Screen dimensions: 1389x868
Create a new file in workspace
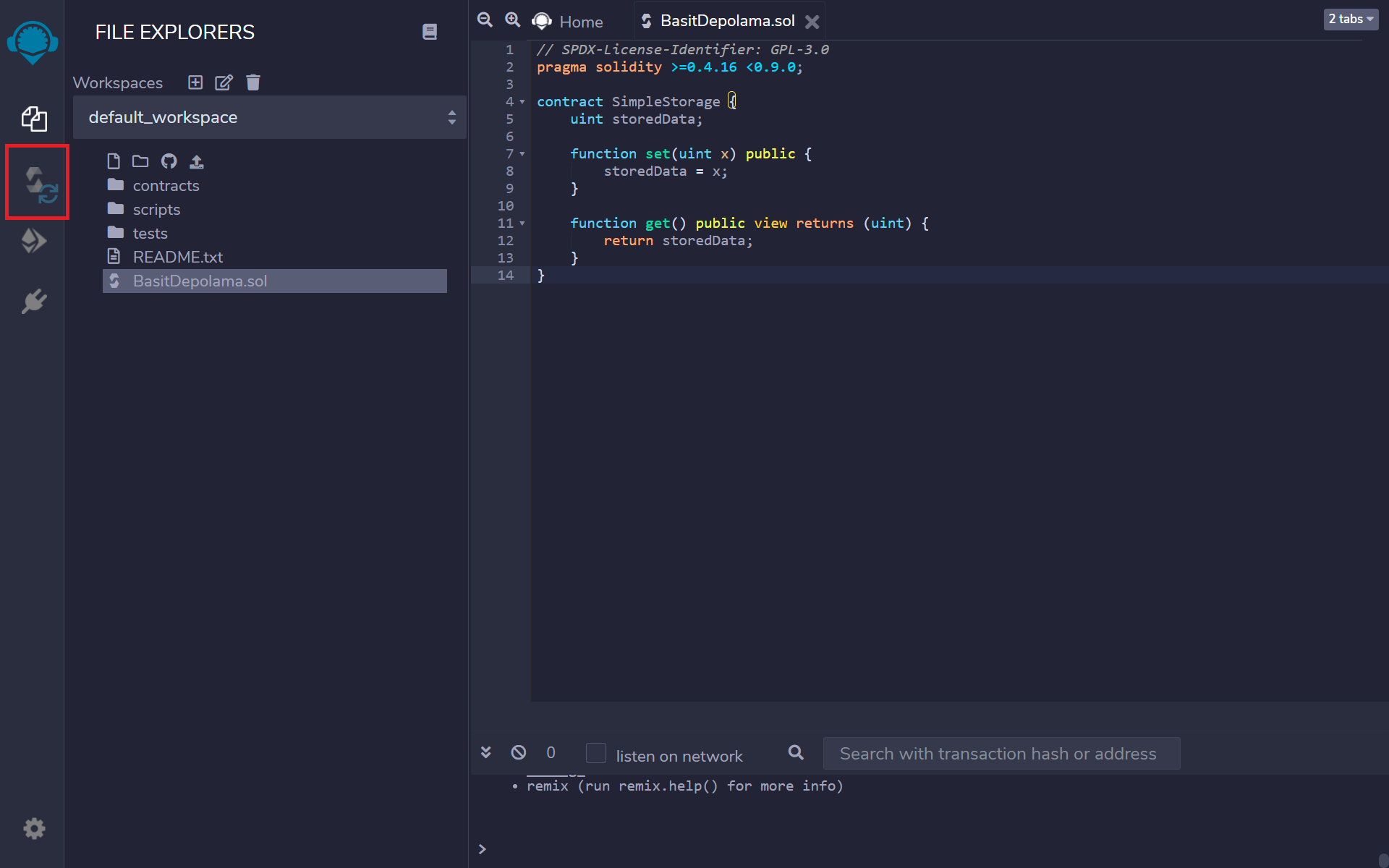tap(114, 161)
